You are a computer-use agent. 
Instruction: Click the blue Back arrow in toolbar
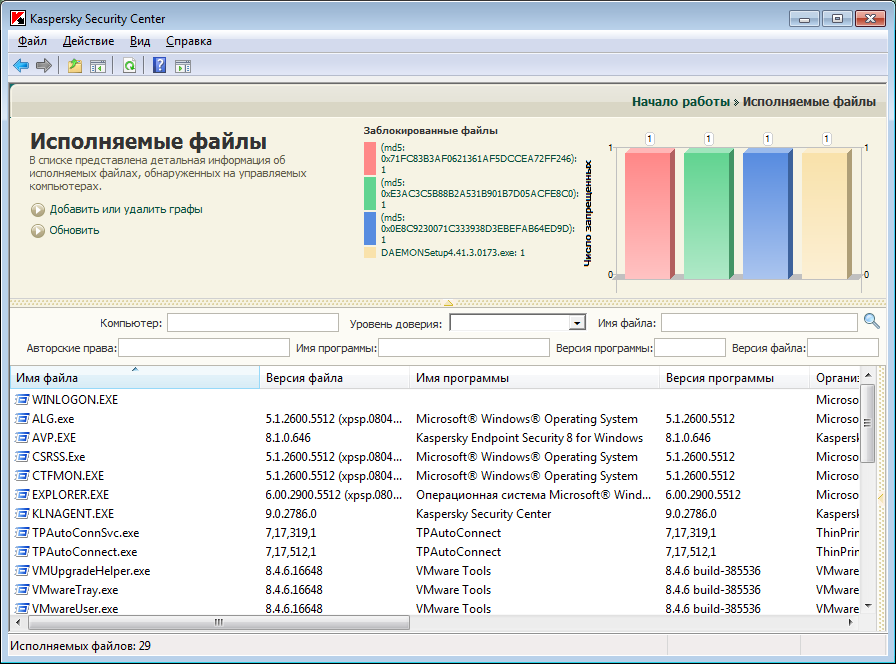(21, 66)
